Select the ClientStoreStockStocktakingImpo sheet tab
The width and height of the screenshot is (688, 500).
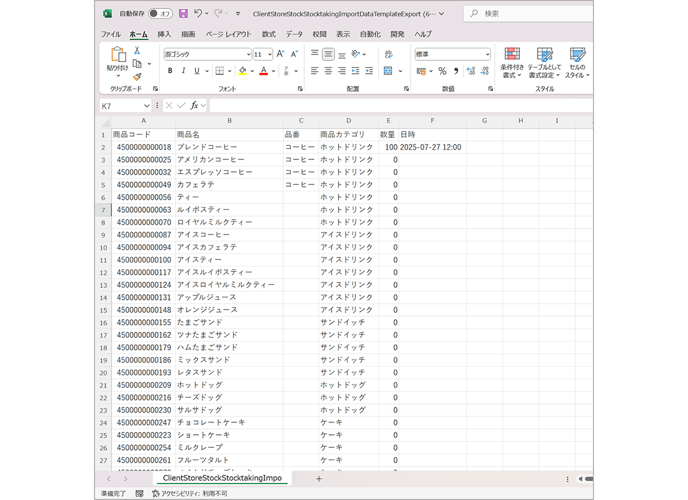222,478
